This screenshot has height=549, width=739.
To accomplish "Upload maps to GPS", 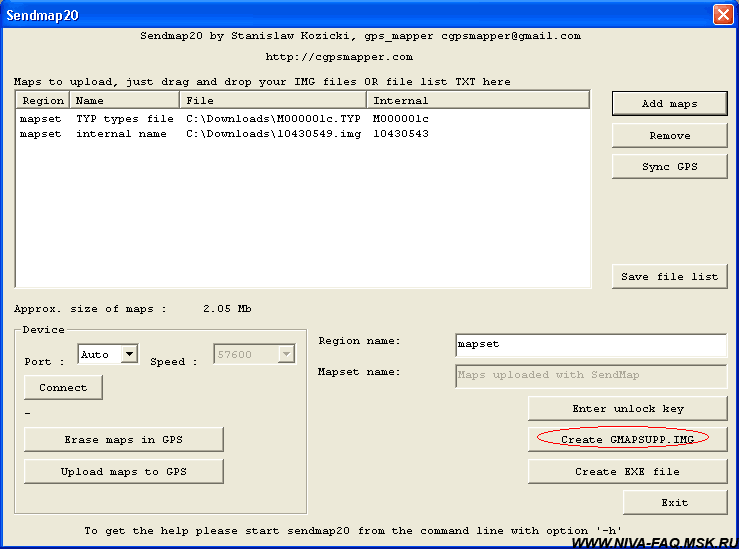I will (x=123, y=471).
